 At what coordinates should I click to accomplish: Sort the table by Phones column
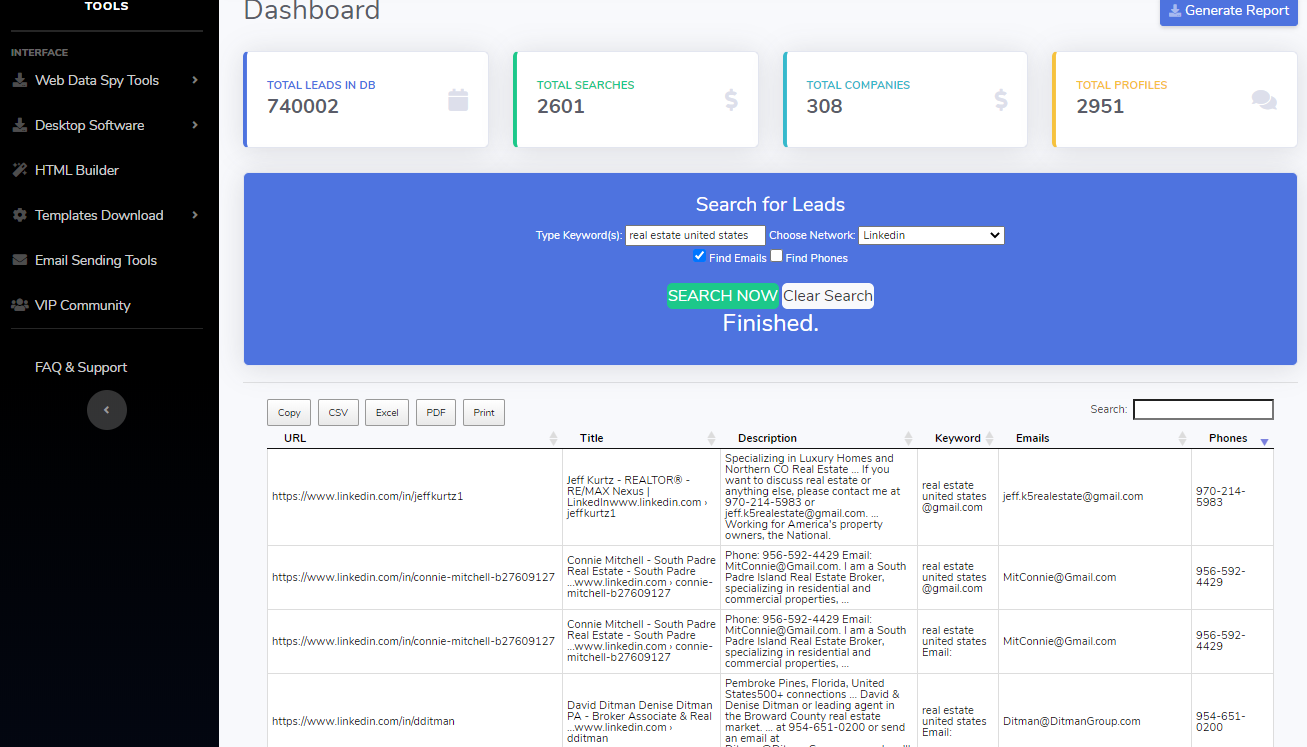(1231, 438)
